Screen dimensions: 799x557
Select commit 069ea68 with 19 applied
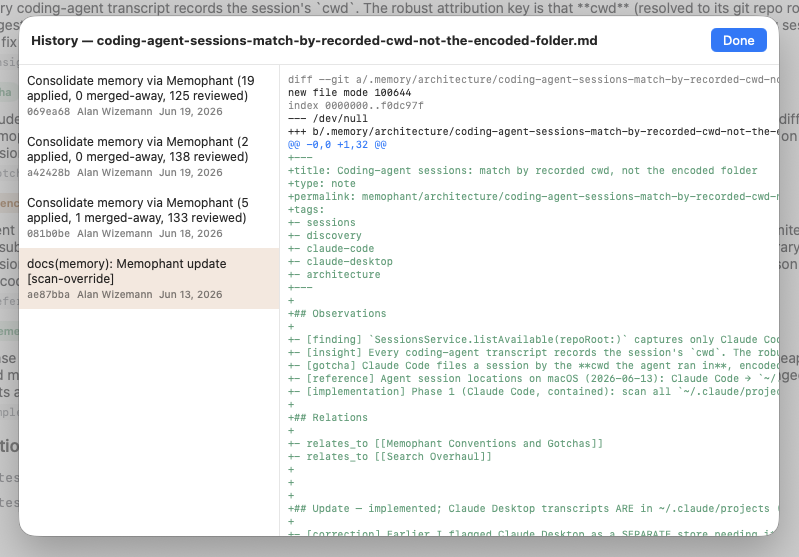click(149, 96)
